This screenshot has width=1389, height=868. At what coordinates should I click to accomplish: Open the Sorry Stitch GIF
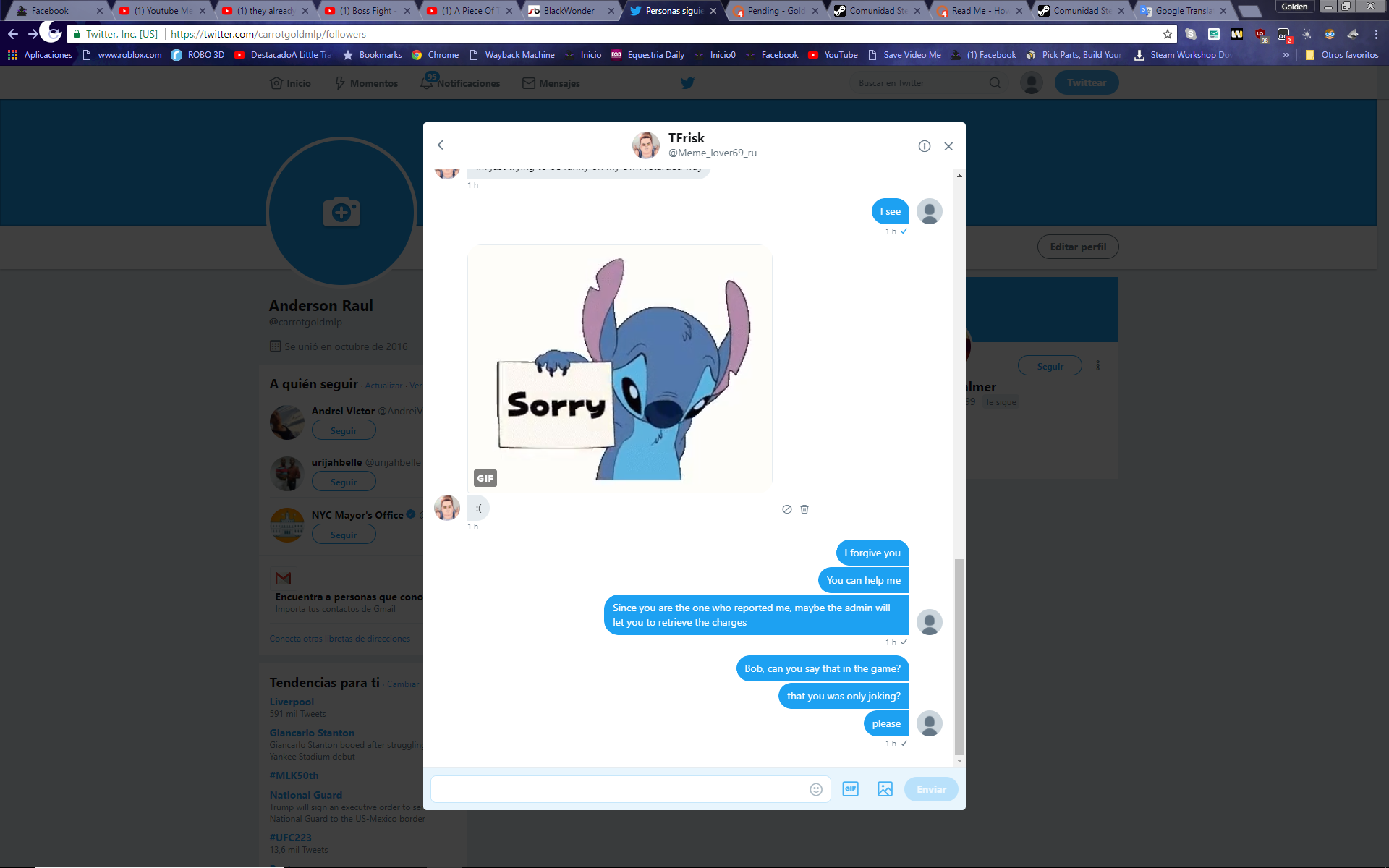pyautogui.click(x=620, y=368)
